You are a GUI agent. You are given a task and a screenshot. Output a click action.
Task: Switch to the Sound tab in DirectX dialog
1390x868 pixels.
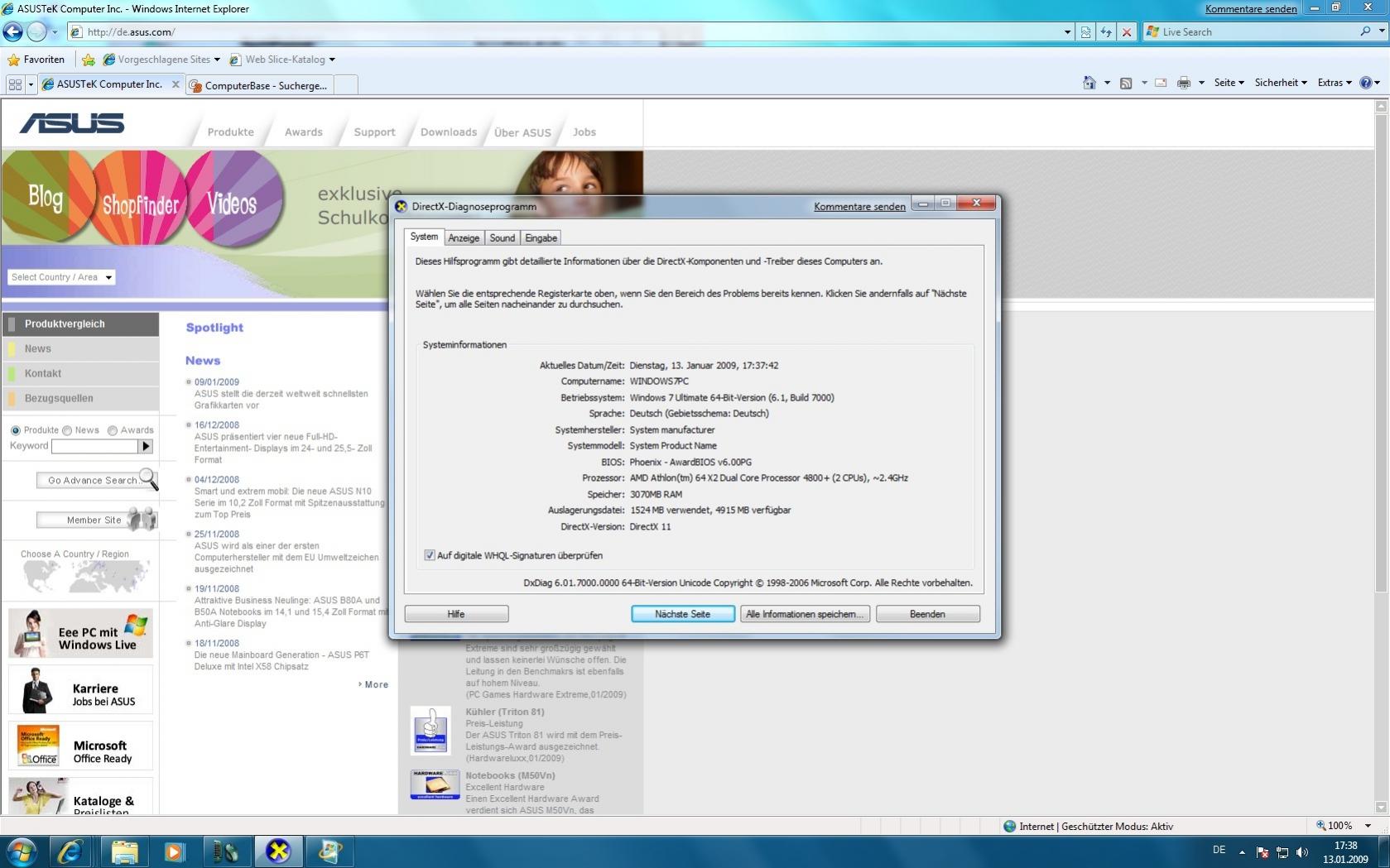503,238
